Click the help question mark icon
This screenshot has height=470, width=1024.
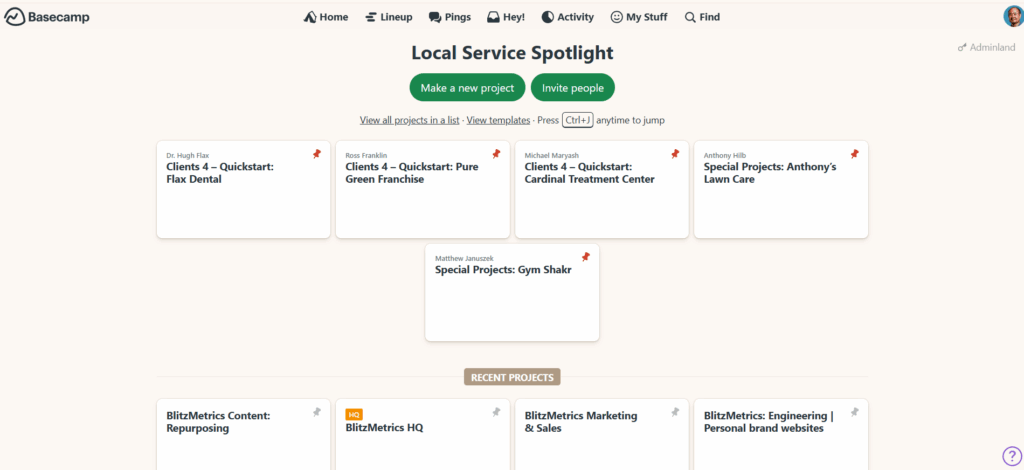[x=1012, y=456]
